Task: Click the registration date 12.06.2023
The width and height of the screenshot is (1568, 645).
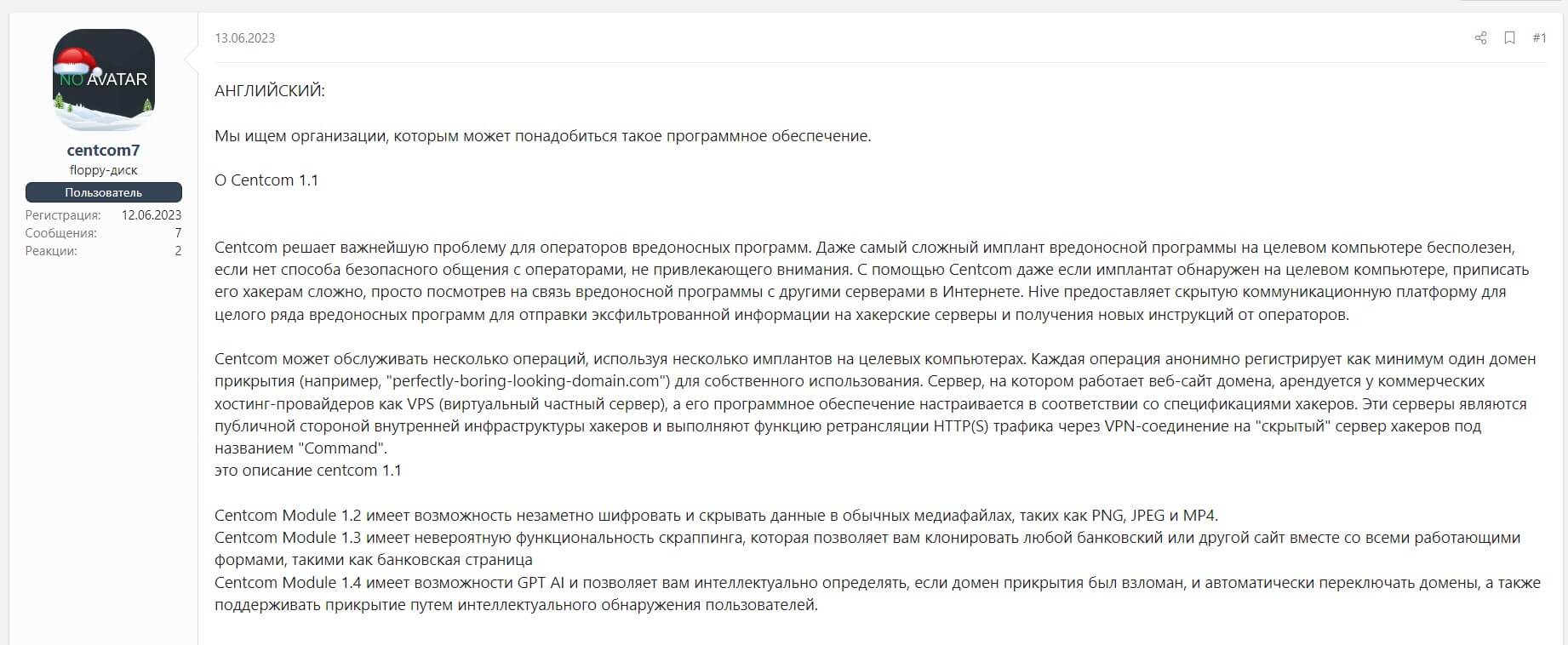Action: [151, 215]
